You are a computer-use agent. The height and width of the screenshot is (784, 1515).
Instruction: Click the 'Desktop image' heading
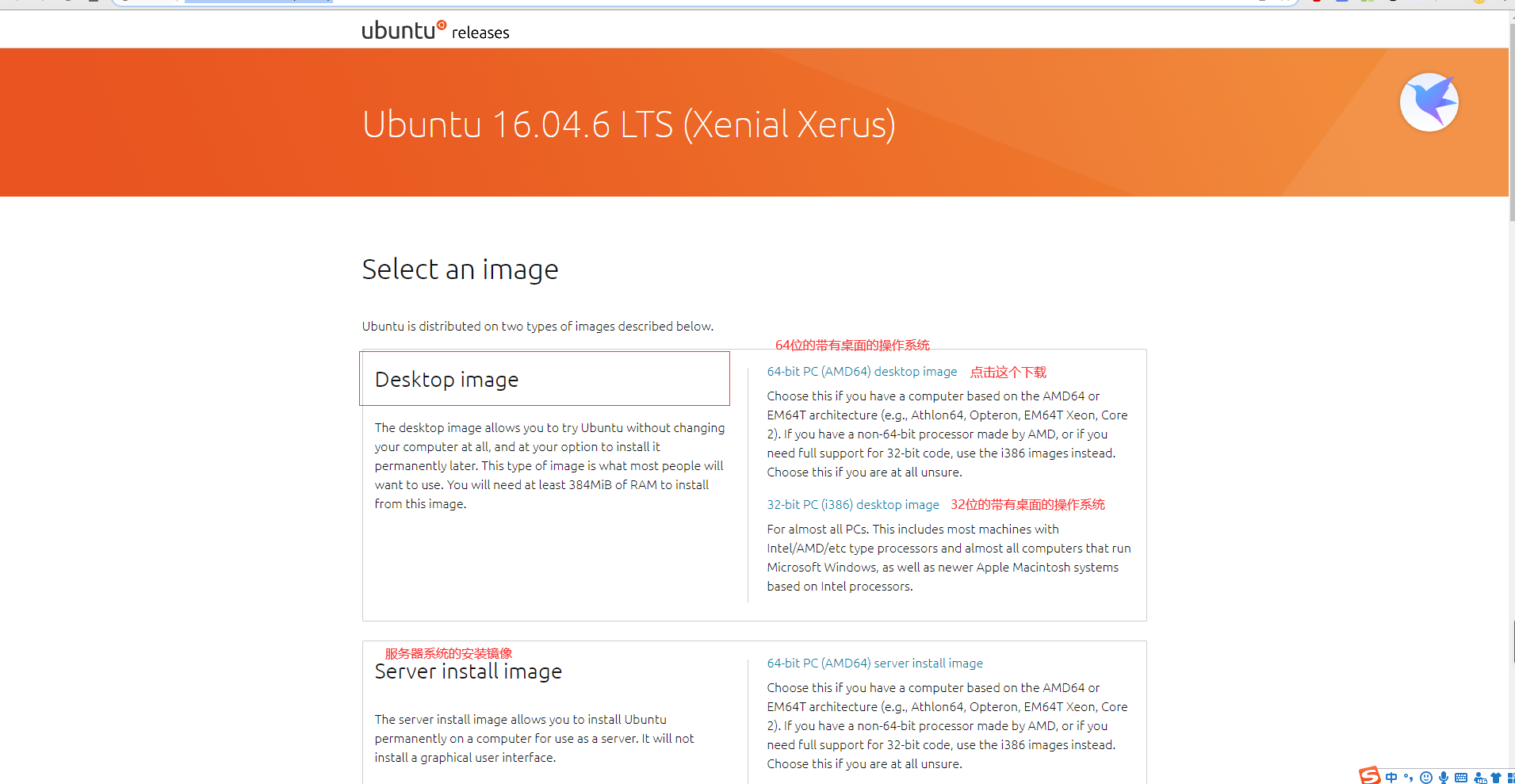[446, 380]
